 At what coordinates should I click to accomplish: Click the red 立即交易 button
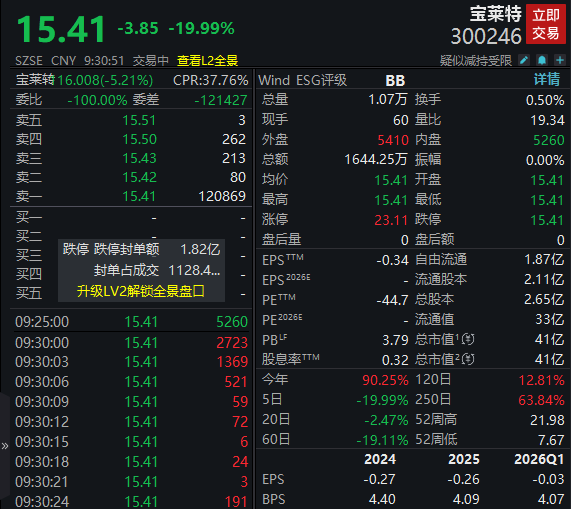[546, 24]
